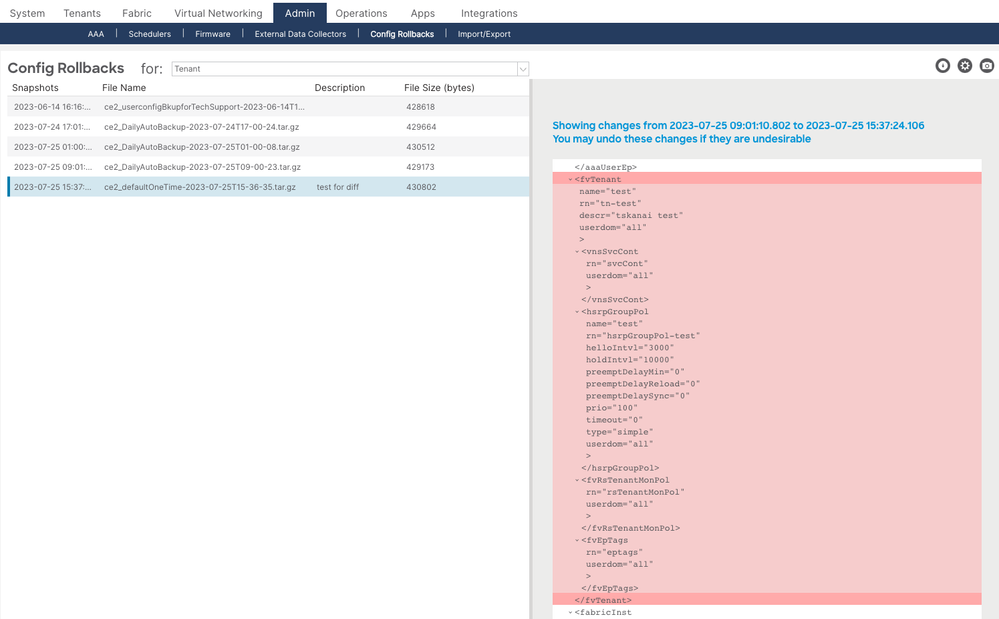Sort by File Size (bytes) column

tap(439, 88)
